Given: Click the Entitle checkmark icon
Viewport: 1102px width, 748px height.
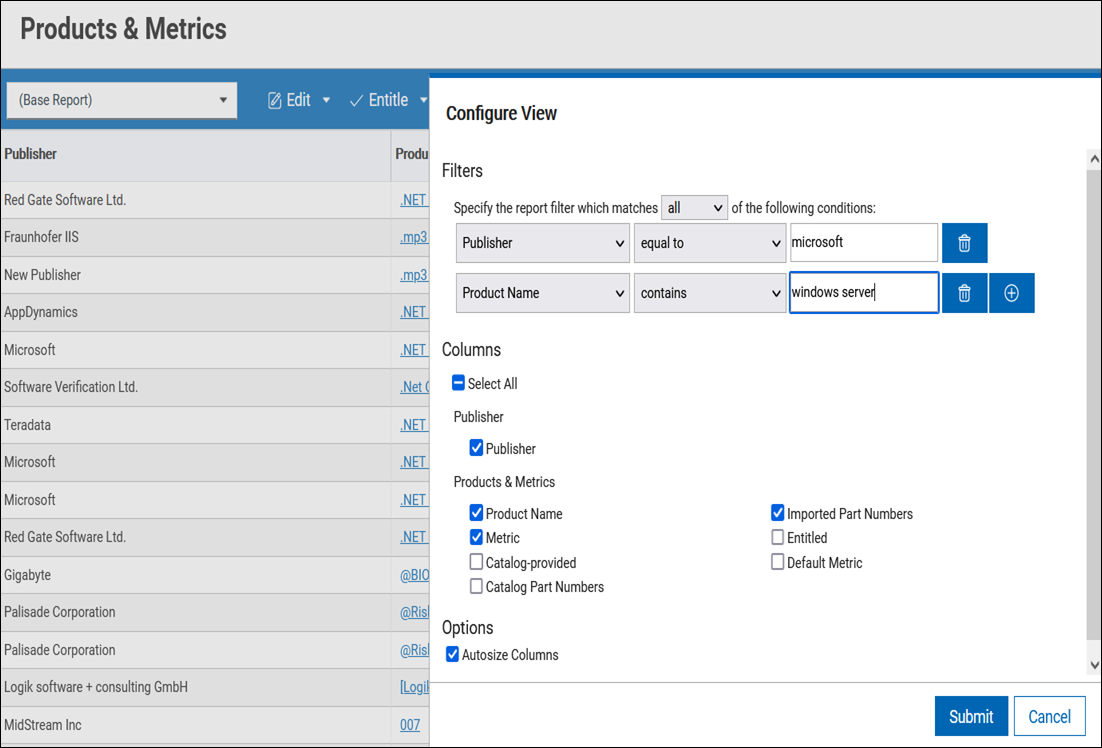Looking at the screenshot, I should (x=356, y=100).
